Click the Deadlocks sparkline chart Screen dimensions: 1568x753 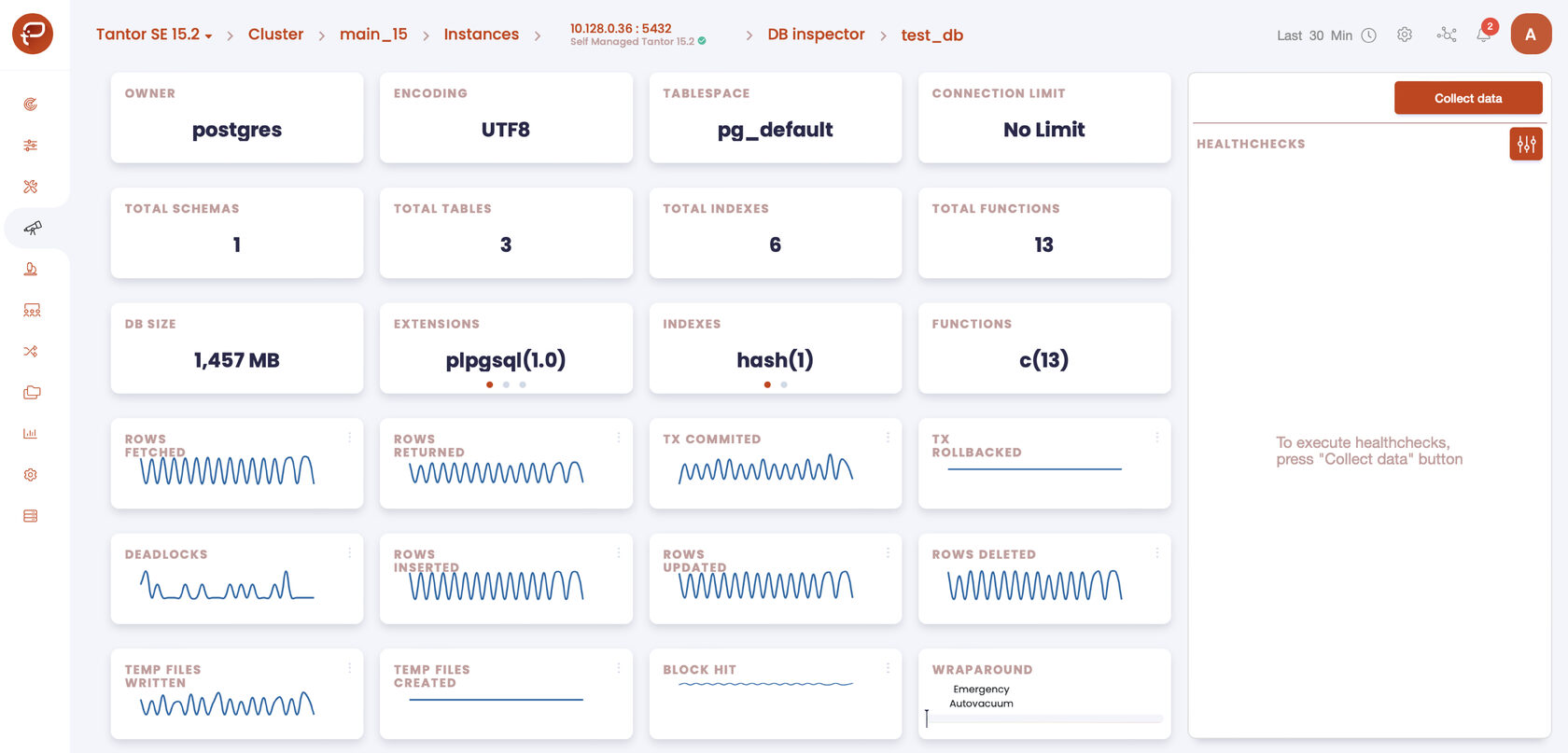point(228,585)
